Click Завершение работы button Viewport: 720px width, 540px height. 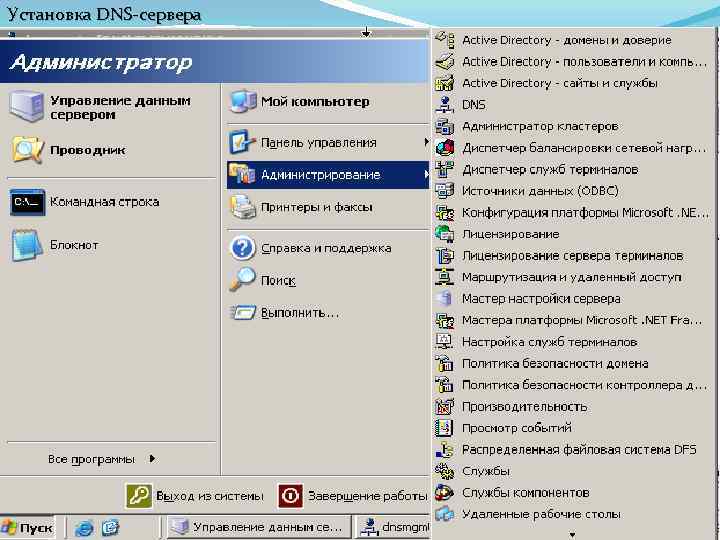(353, 496)
